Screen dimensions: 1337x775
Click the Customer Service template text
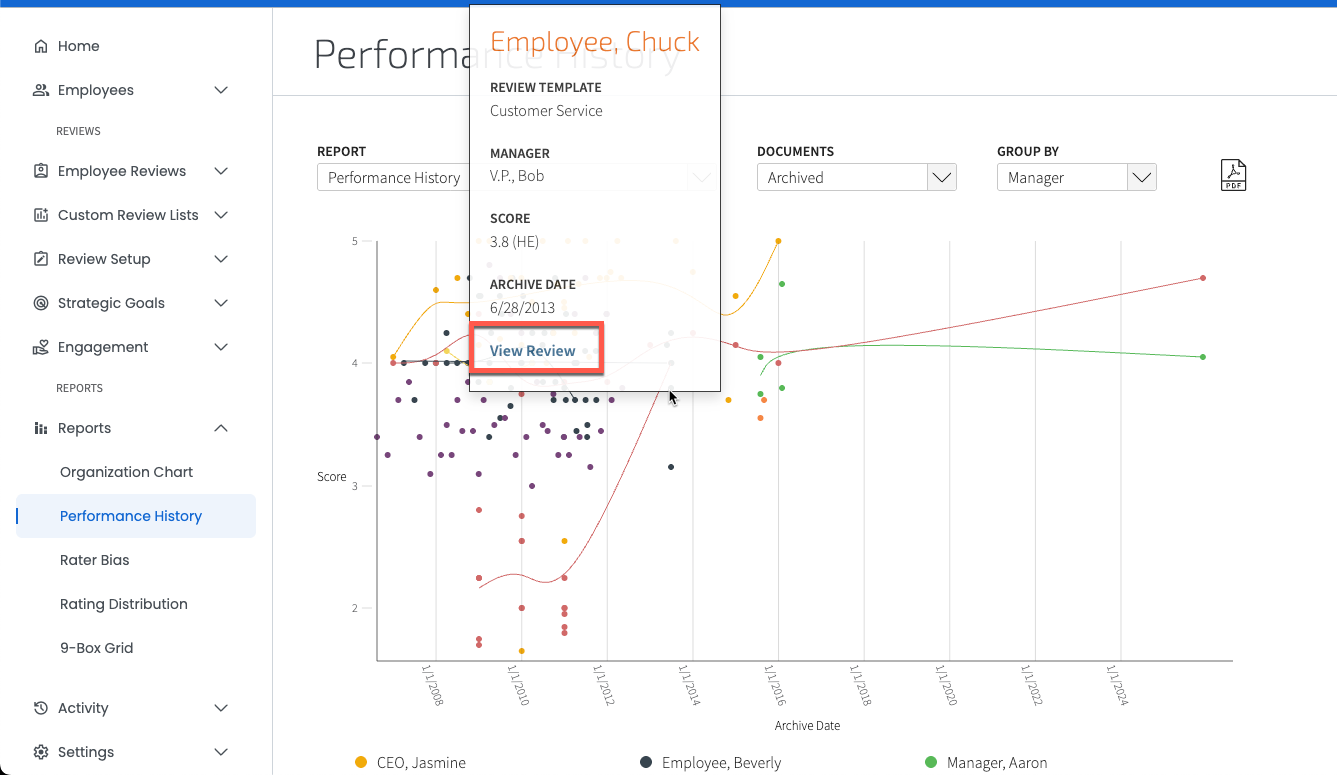click(x=546, y=111)
